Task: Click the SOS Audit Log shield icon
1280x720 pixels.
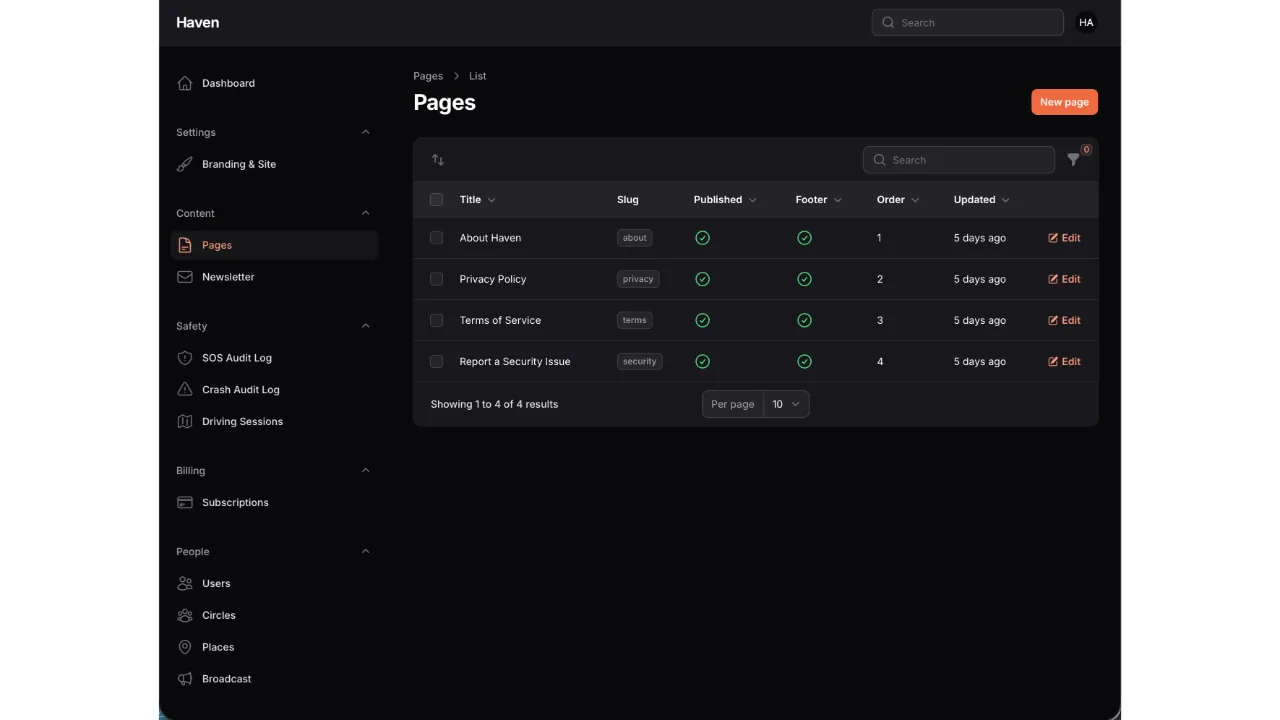Action: [x=185, y=358]
